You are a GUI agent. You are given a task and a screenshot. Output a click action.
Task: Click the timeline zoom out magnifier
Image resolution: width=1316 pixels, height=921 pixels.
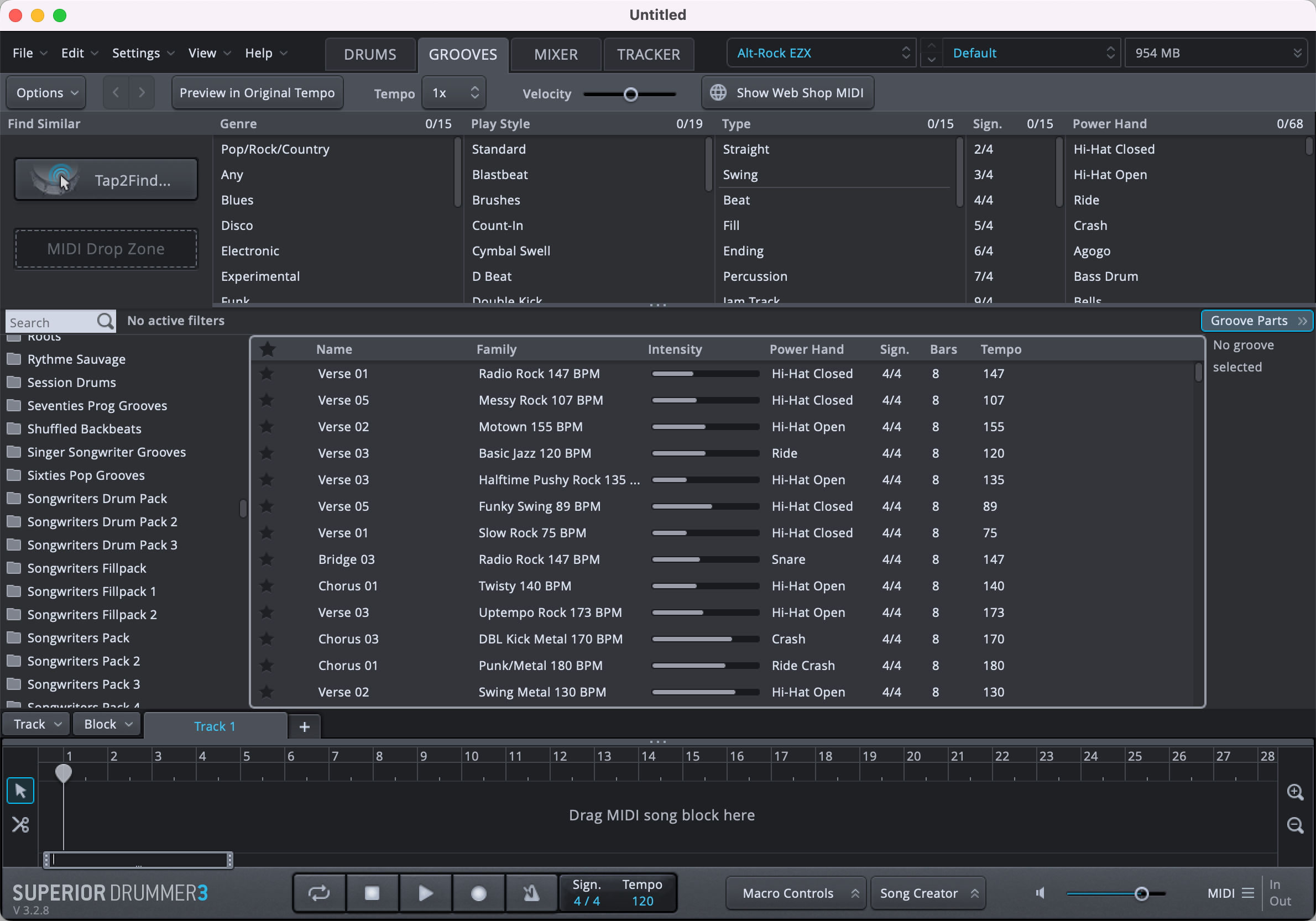[1295, 825]
